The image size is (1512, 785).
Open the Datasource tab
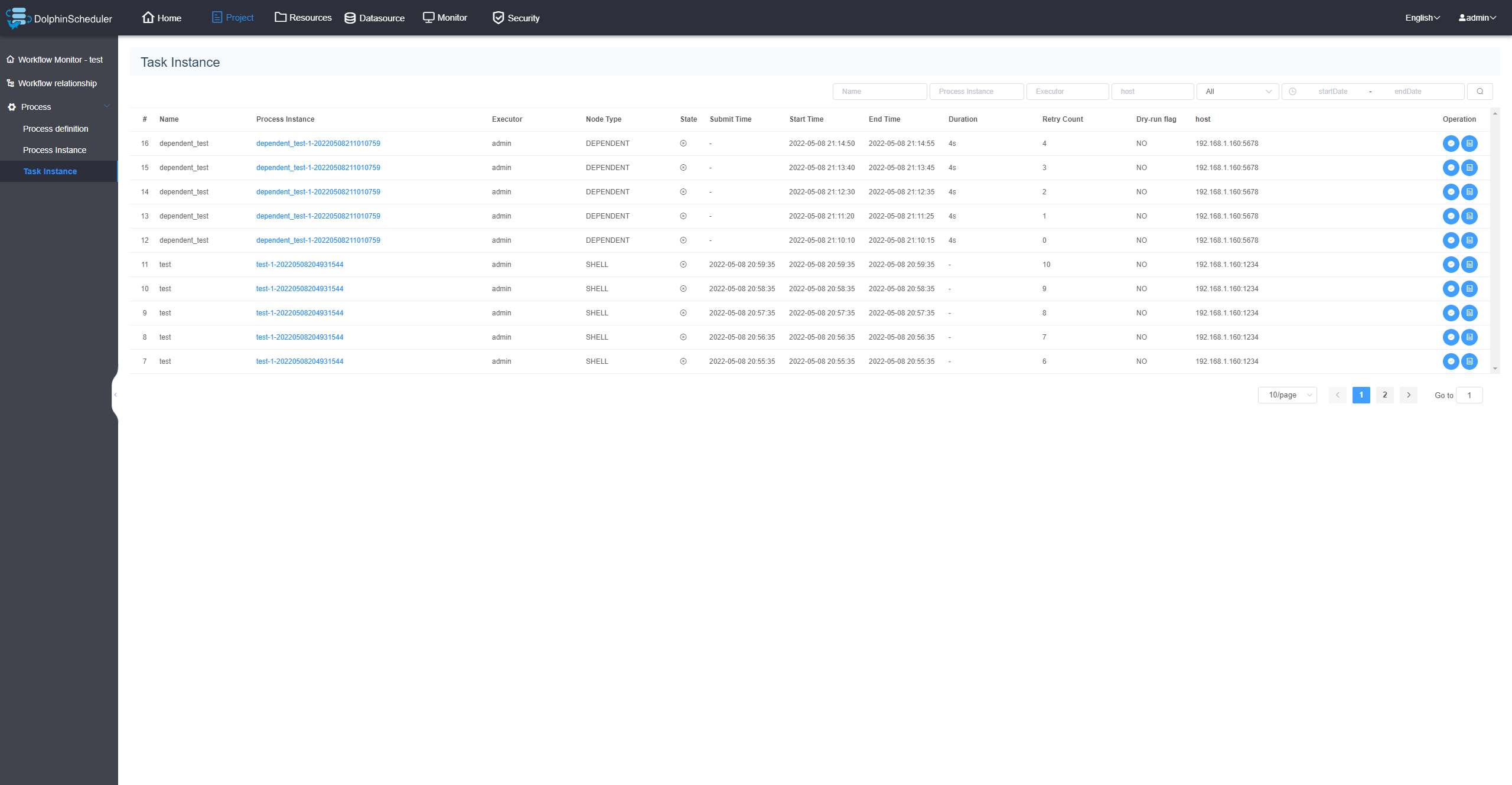click(x=374, y=18)
